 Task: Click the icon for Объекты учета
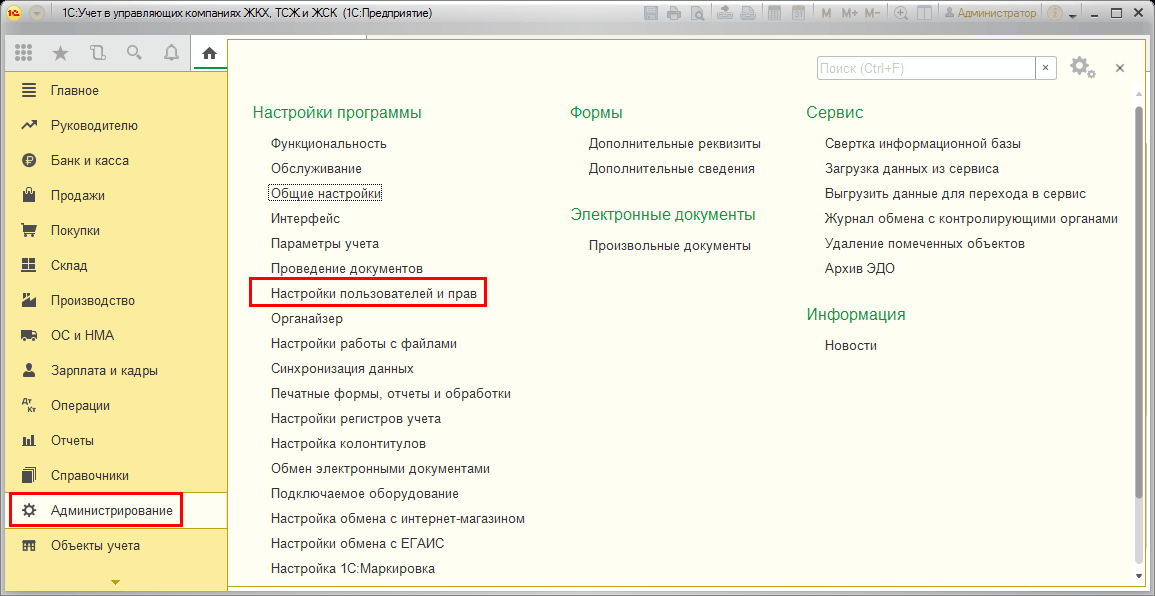pos(29,546)
